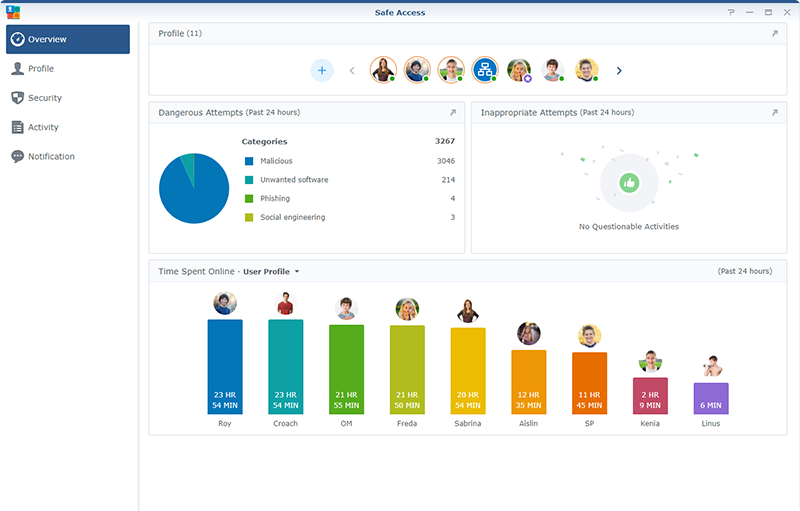Viewport: 800px width, 511px height.
Task: Click Kenia's 2 HR 9 MIN bar
Action: tap(650, 396)
